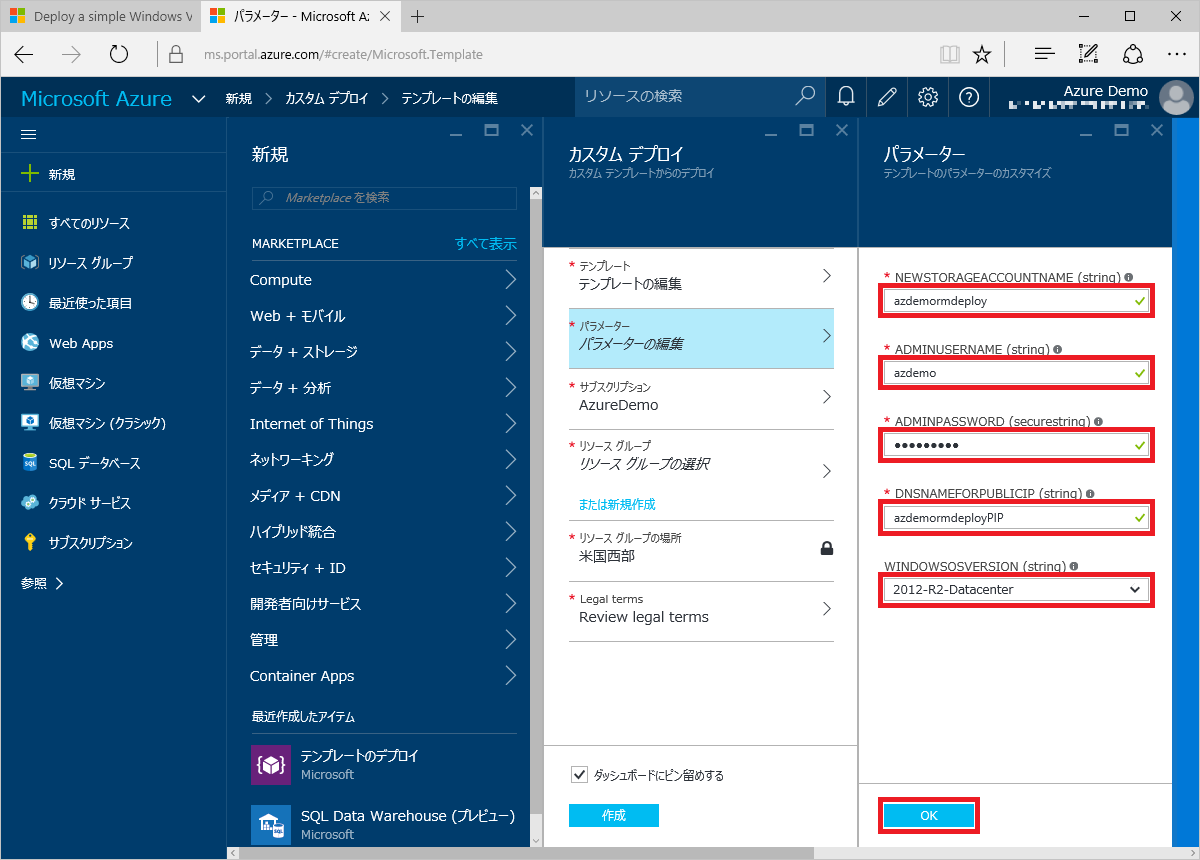Image resolution: width=1200 pixels, height=860 pixels.
Task: Open the help question mark icon
Action: tap(968, 97)
